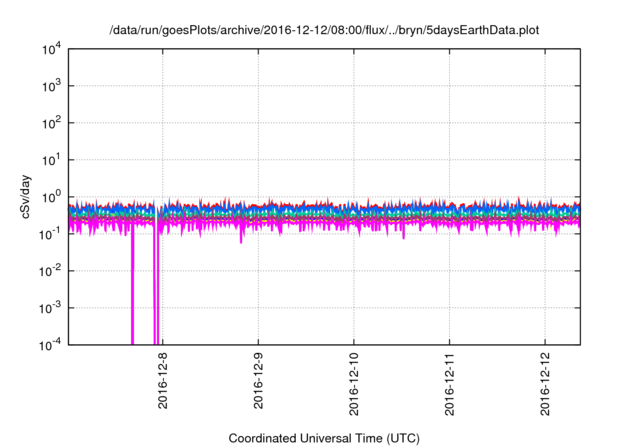The image size is (640, 448).
Task: Click the 2016-12-11 date tick label
Action: click(x=449, y=384)
